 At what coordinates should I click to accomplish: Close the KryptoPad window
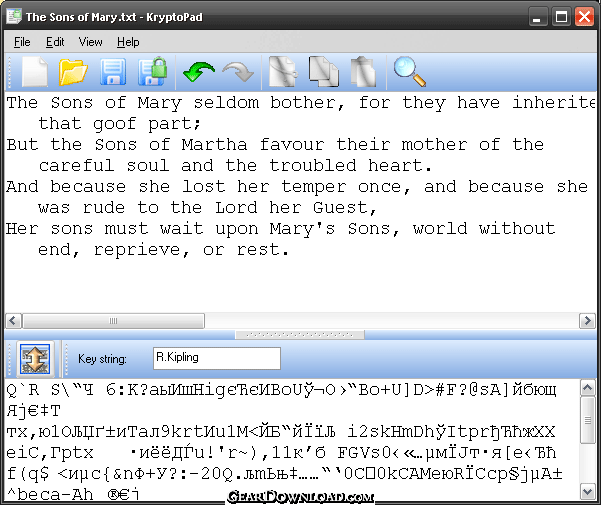585,17
